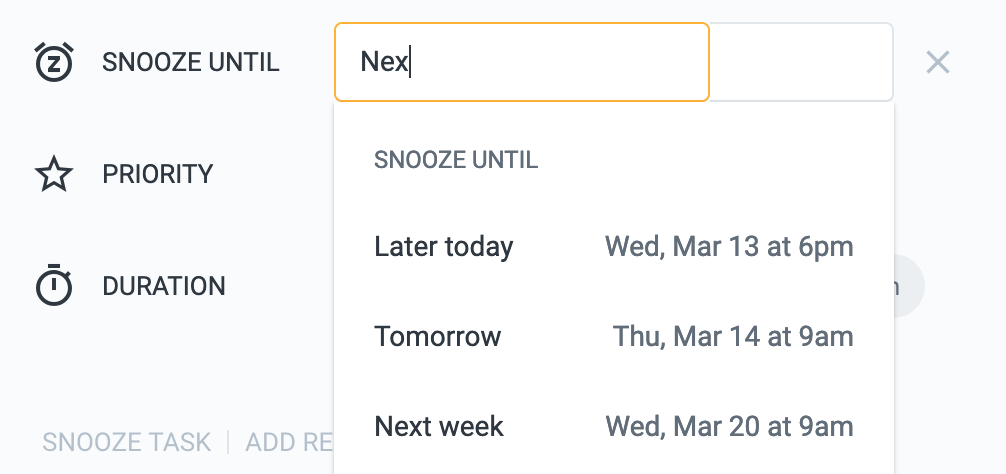Click the separator between SNOOZE TASK and ADD
This screenshot has width=1006, height=474.
(x=228, y=442)
